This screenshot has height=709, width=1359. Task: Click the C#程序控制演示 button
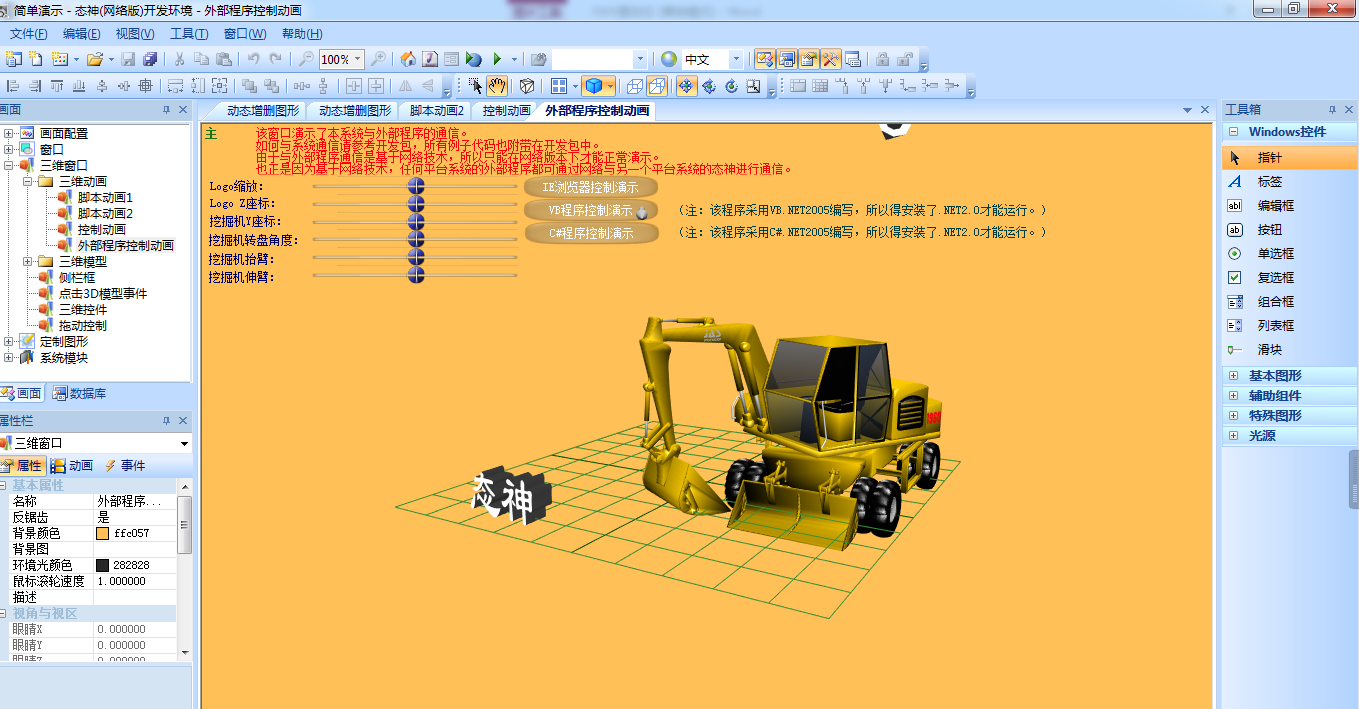(x=591, y=233)
